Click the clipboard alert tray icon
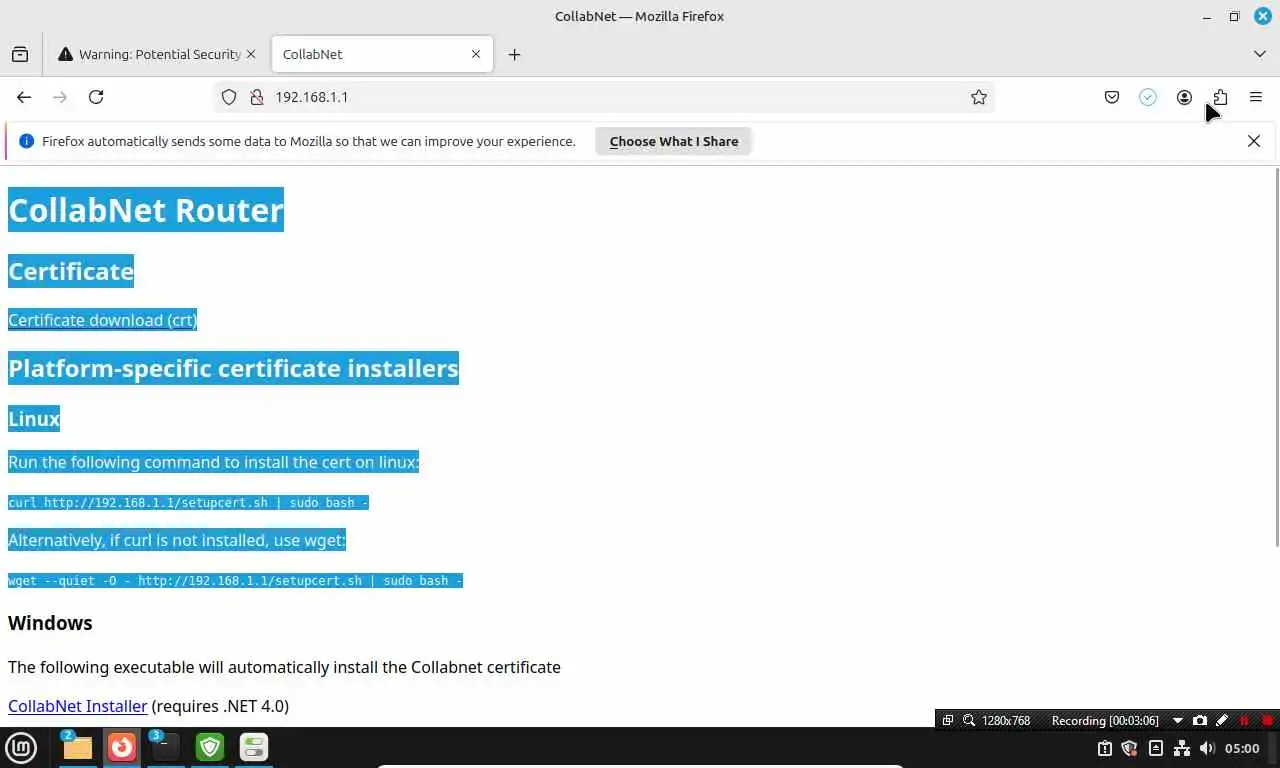This screenshot has height=768, width=1280. pyautogui.click(x=1104, y=748)
